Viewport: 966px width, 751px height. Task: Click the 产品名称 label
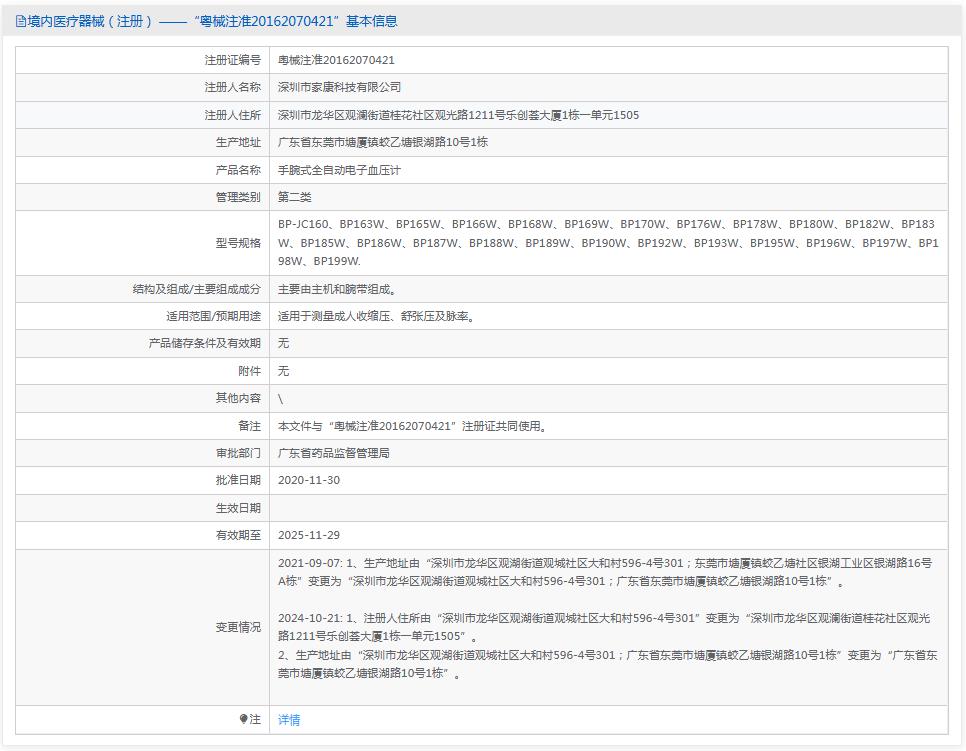(238, 170)
